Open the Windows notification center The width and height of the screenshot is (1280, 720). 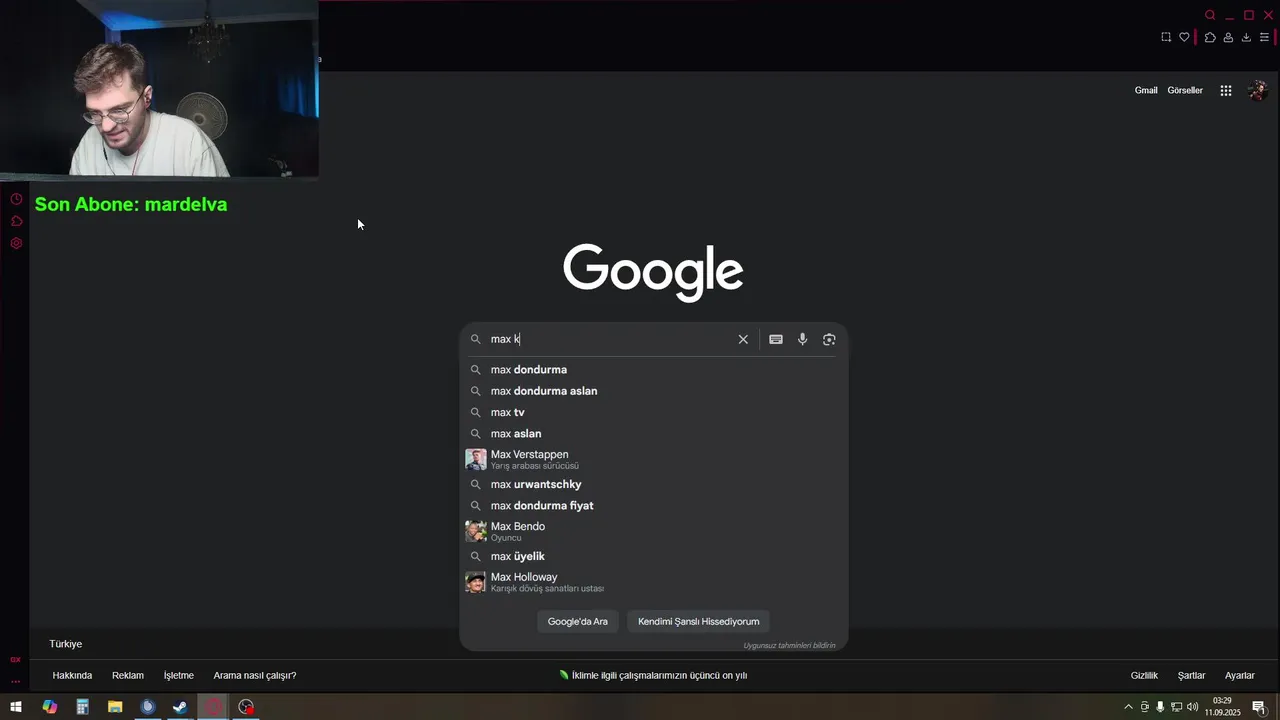tap(1259, 707)
